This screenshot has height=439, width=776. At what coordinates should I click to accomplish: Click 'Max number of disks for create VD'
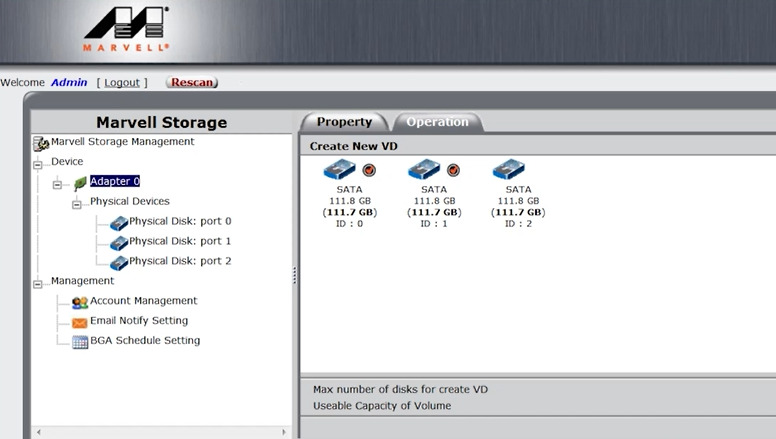click(400, 390)
